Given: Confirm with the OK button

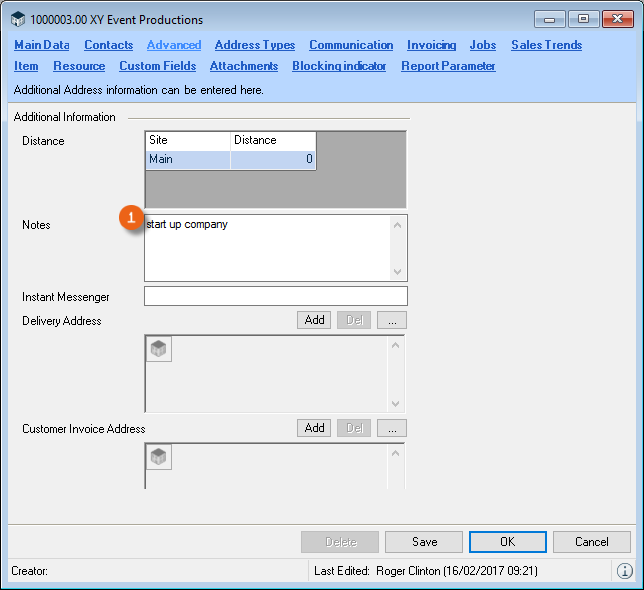Looking at the screenshot, I should tap(507, 542).
